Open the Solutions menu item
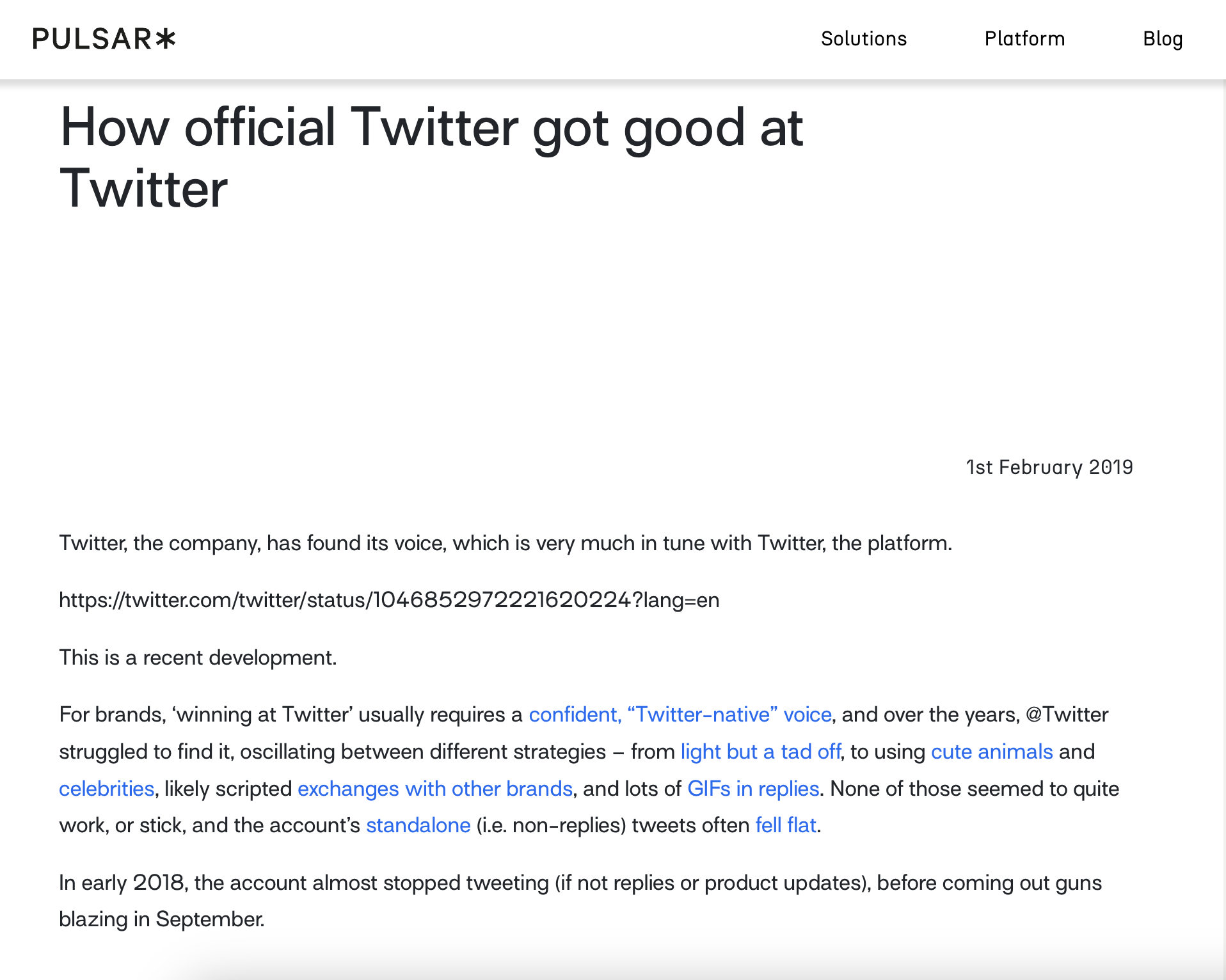The width and height of the screenshot is (1226, 980). click(x=863, y=39)
